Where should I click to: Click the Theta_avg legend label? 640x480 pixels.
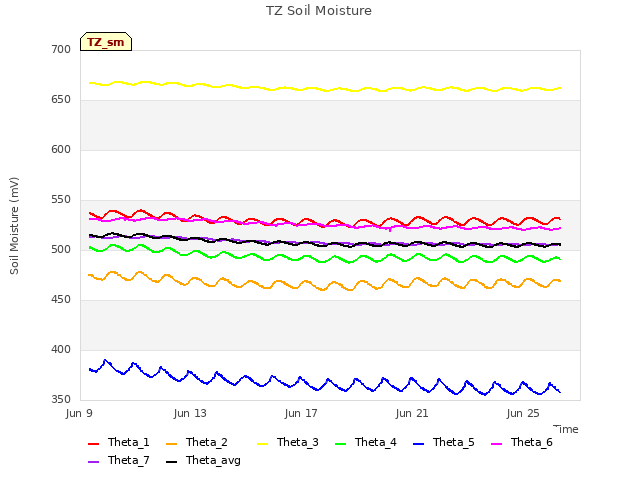[213, 460]
